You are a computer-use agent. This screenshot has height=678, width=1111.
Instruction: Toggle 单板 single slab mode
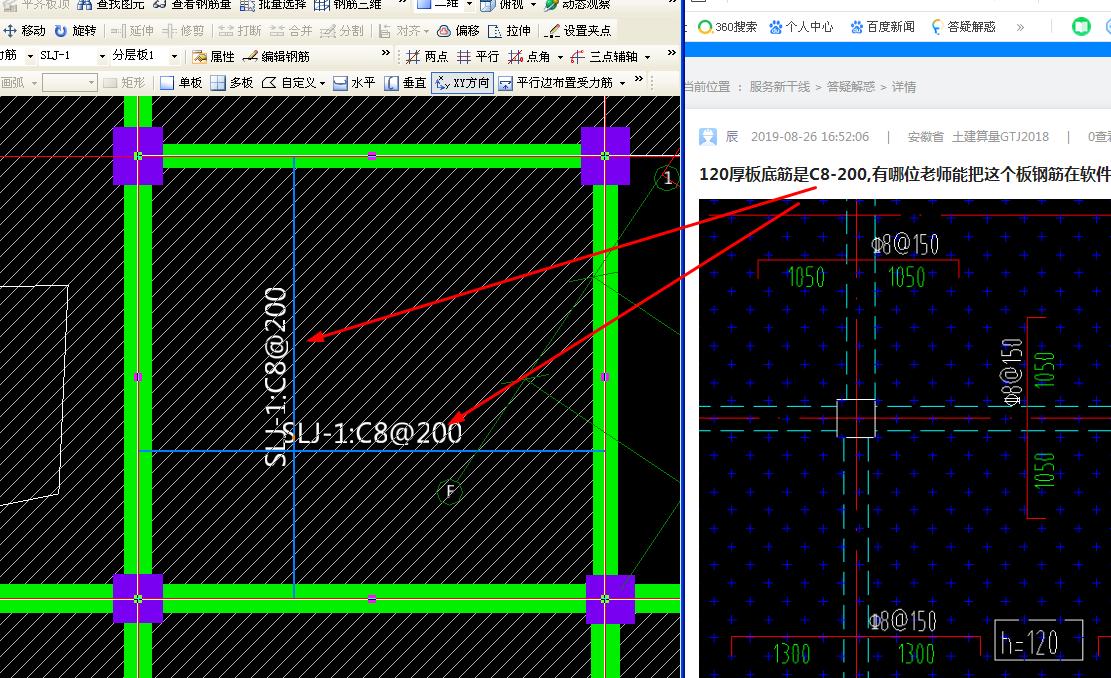[x=181, y=82]
